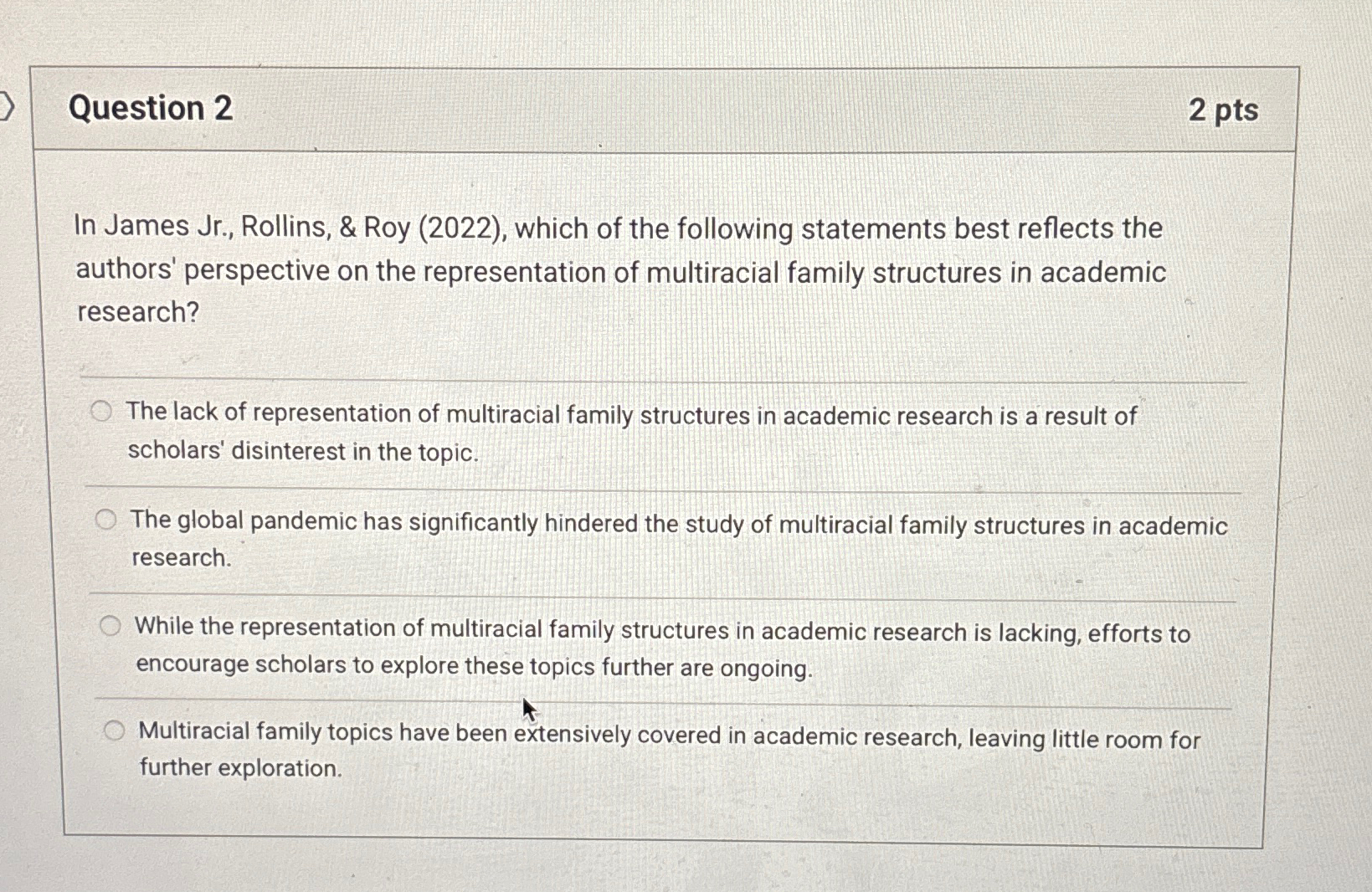The width and height of the screenshot is (1372, 892).
Task: Select the radio button for "extensively covered" answer
Action: [113, 730]
